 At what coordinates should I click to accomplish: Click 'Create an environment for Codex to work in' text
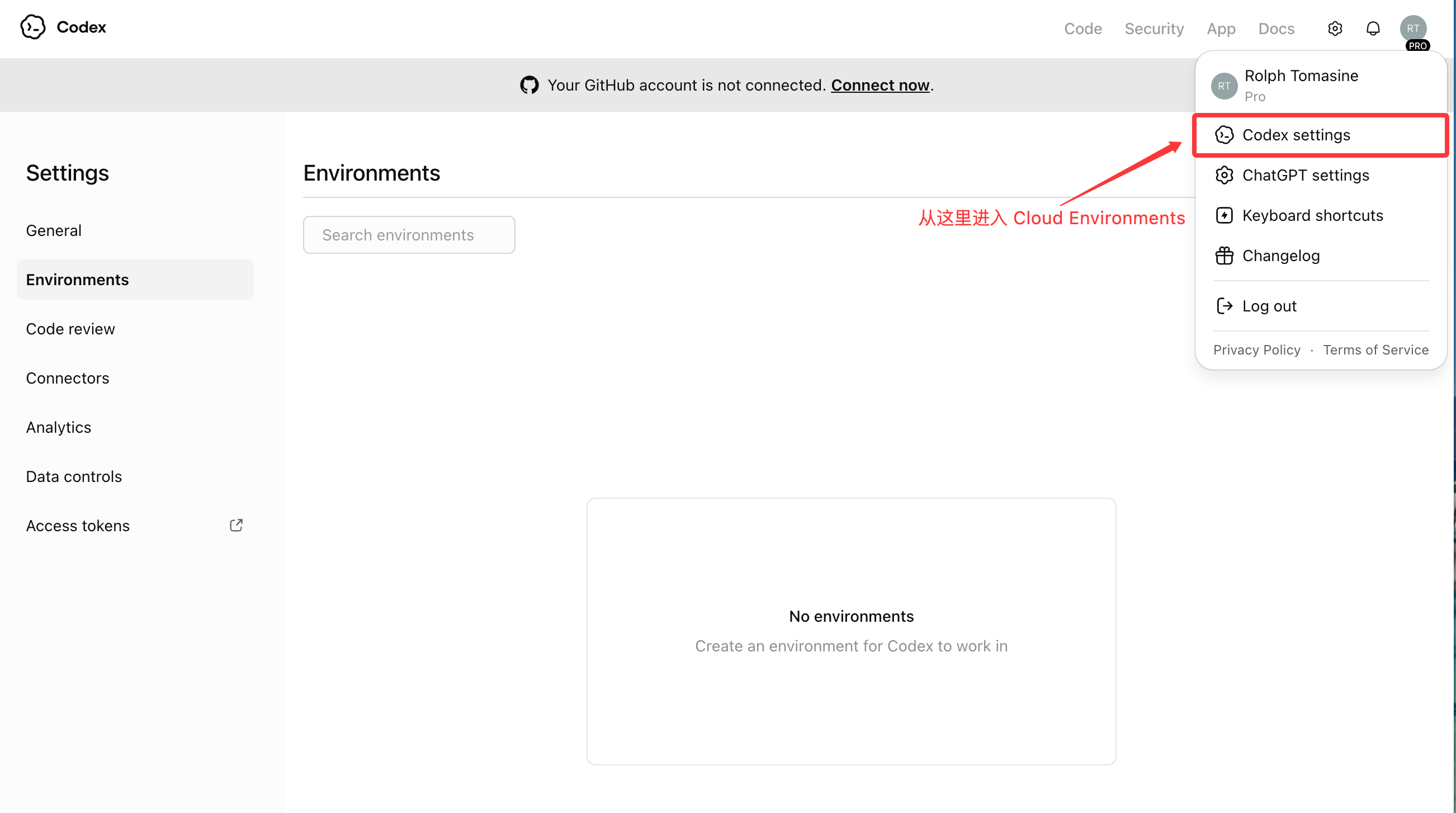850,646
